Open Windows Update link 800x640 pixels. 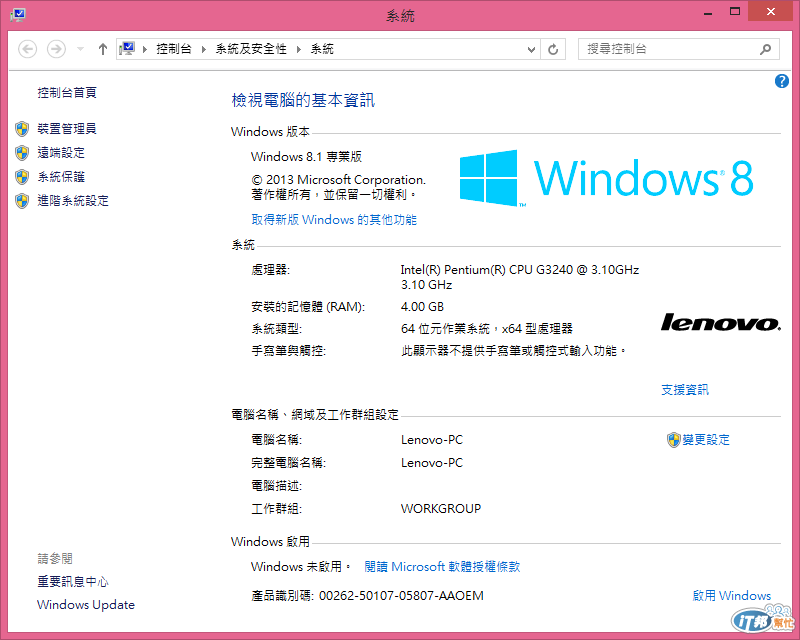coord(86,605)
